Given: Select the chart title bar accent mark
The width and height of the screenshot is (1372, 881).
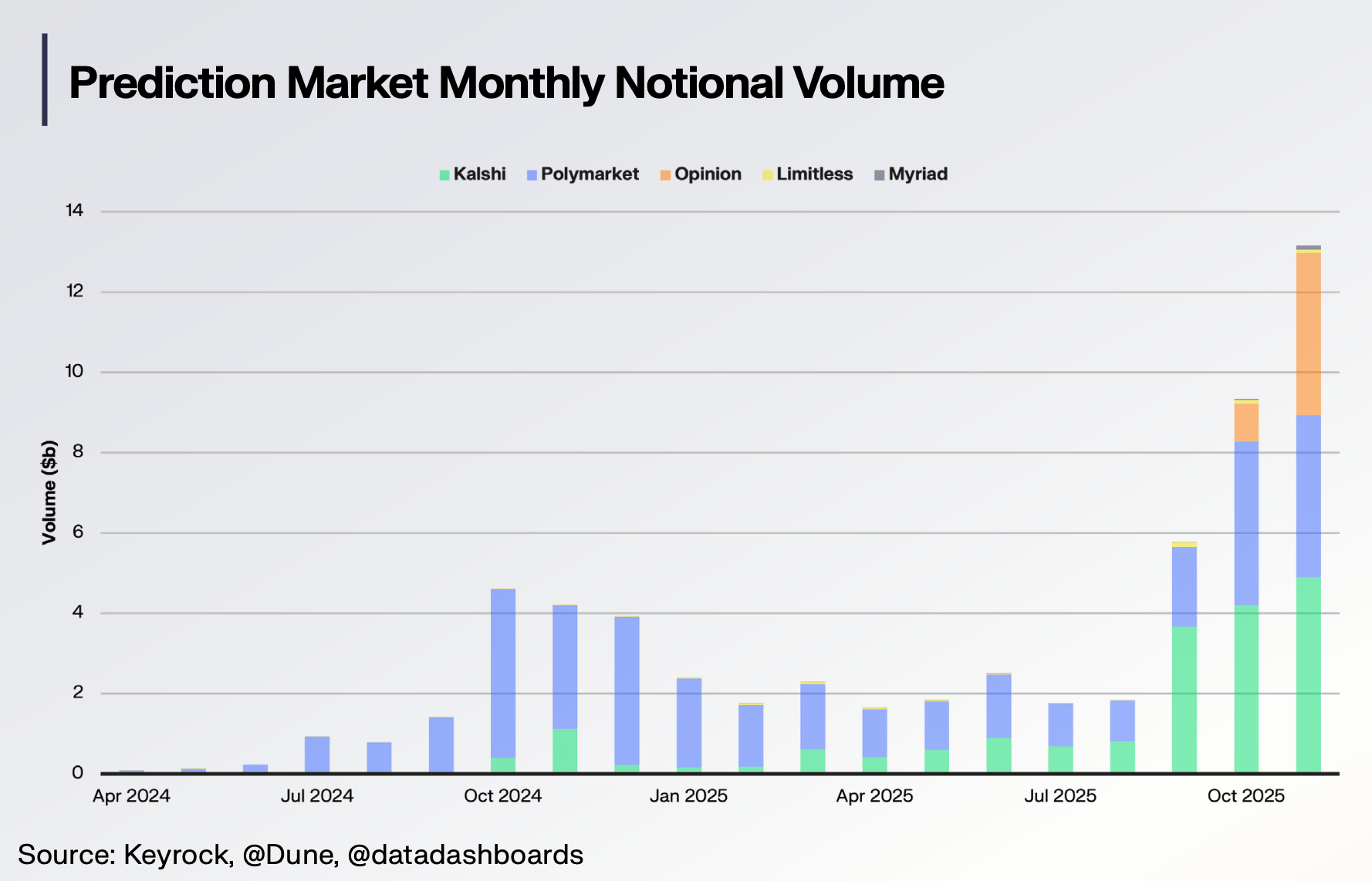Looking at the screenshot, I should pos(46,81).
